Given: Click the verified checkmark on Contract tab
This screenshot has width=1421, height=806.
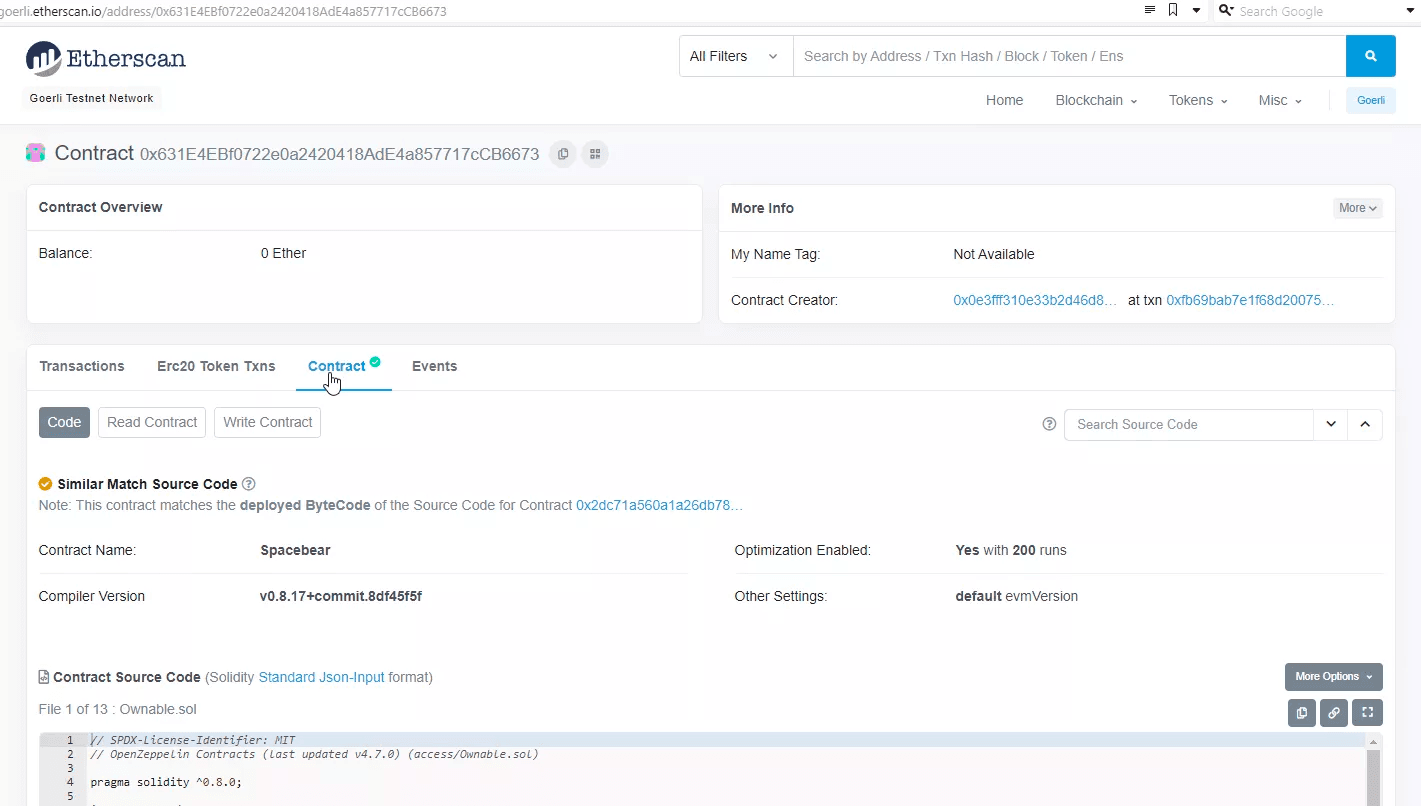Looking at the screenshot, I should click(375, 362).
